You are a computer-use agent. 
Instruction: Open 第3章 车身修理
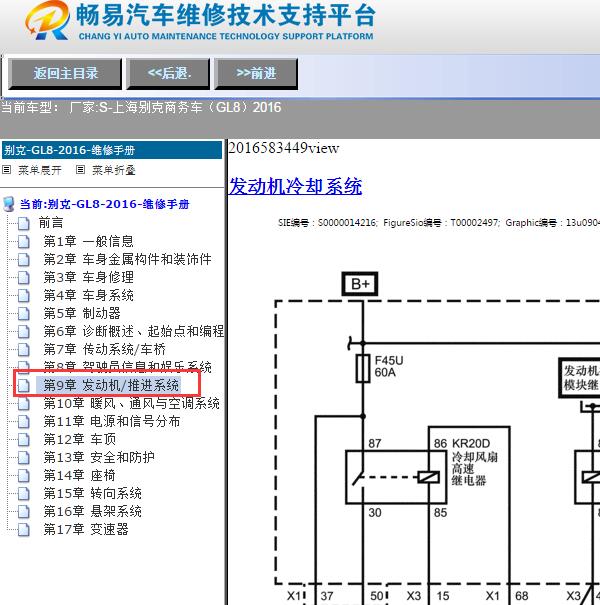tap(88, 277)
